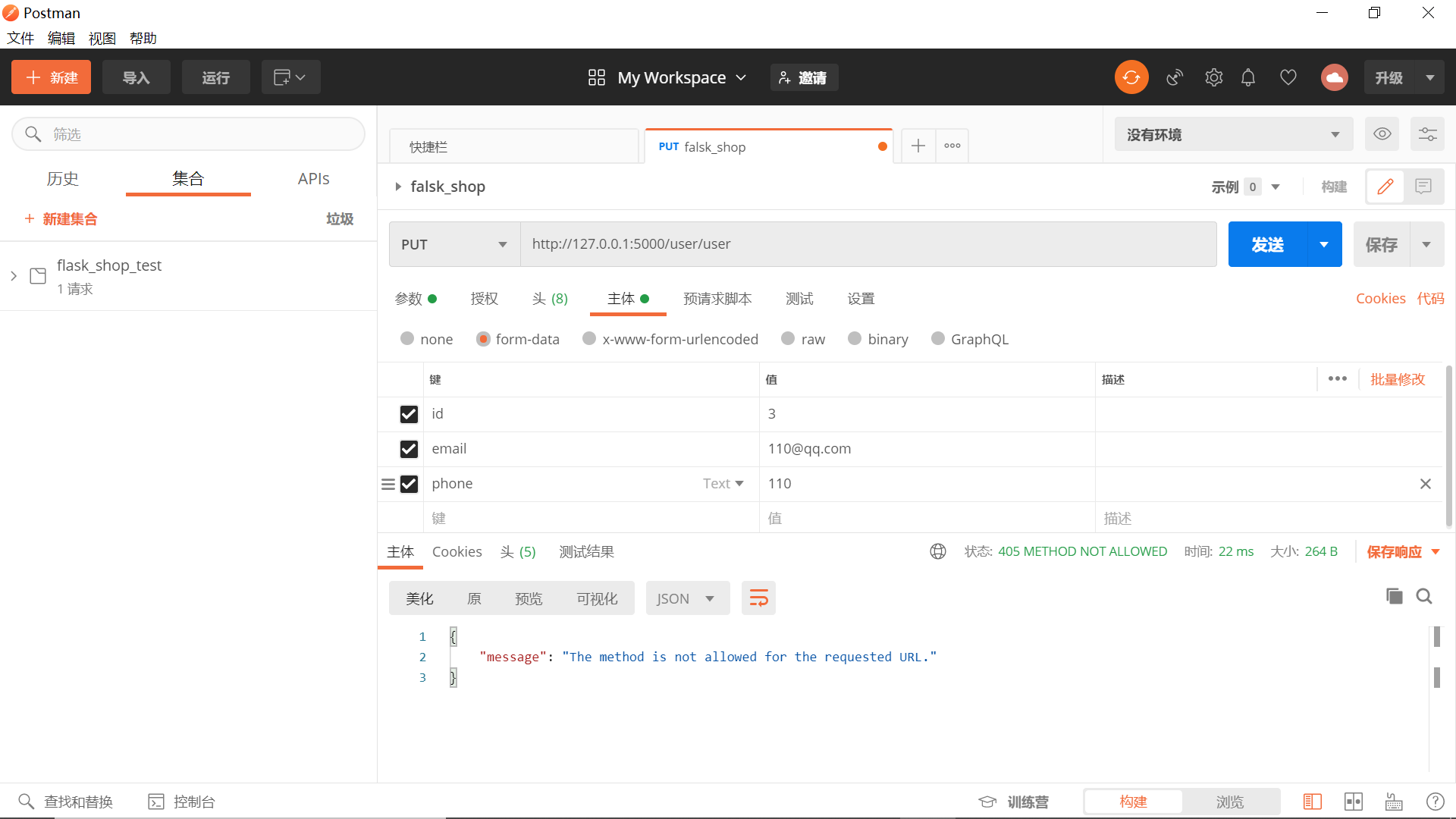Open the comments icon
The width and height of the screenshot is (1456, 819).
tap(1423, 187)
